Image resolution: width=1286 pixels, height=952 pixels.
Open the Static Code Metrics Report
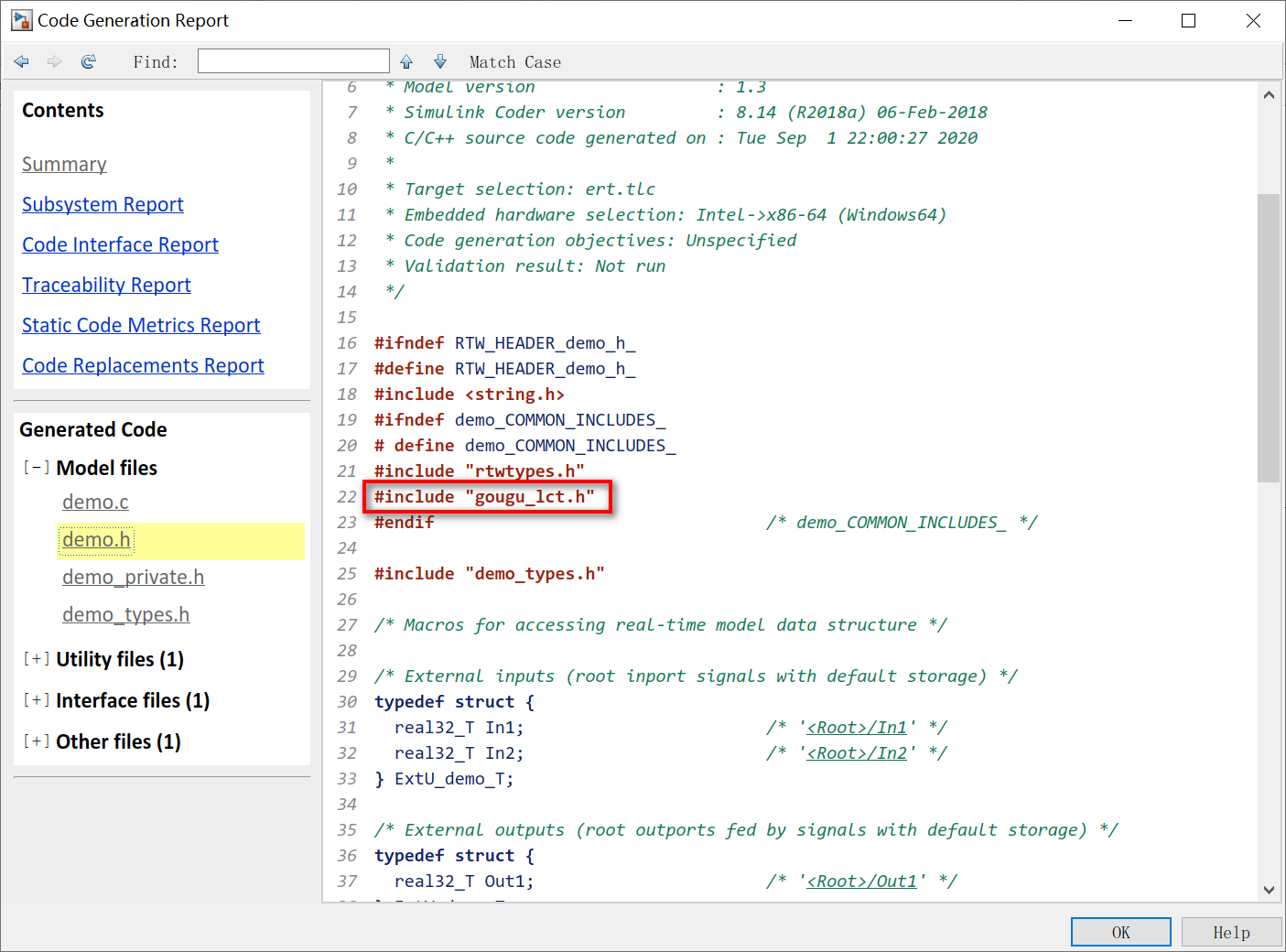[x=141, y=325]
